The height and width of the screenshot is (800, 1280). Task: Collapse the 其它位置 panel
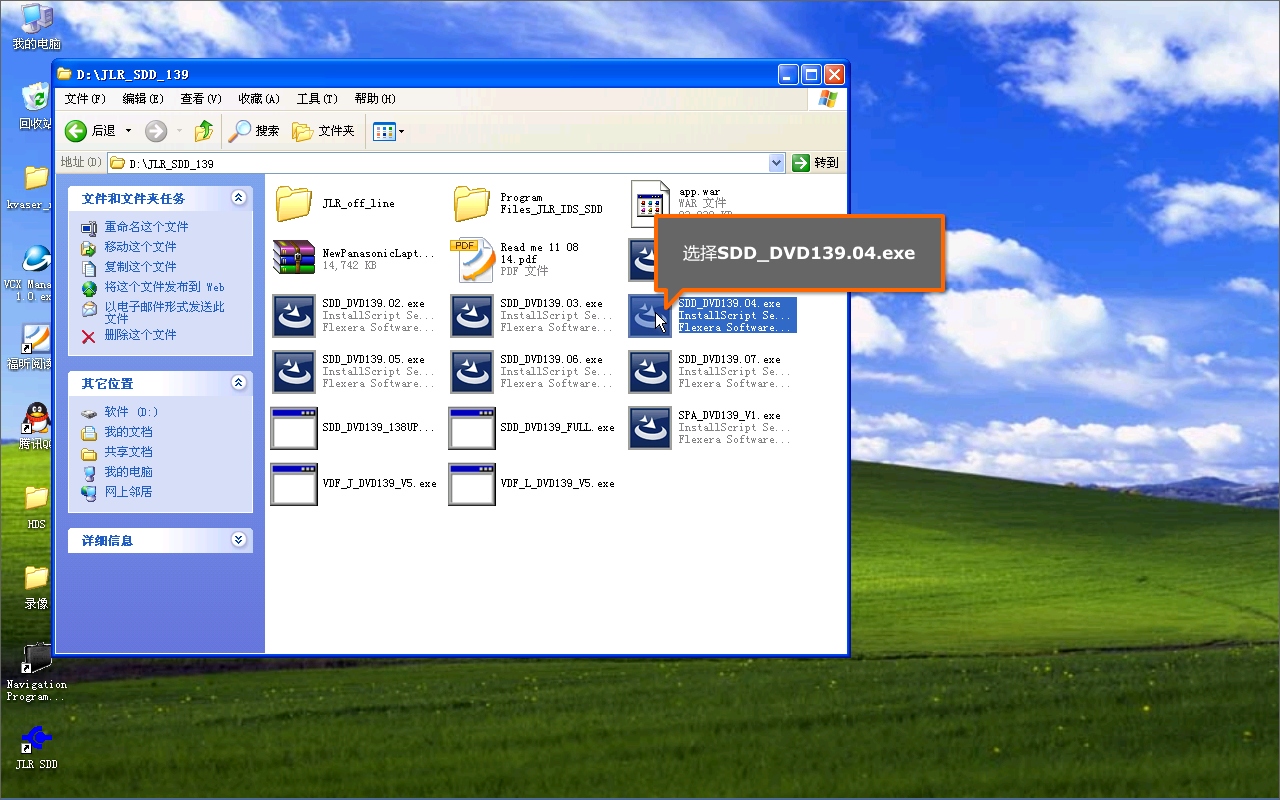tap(238, 383)
